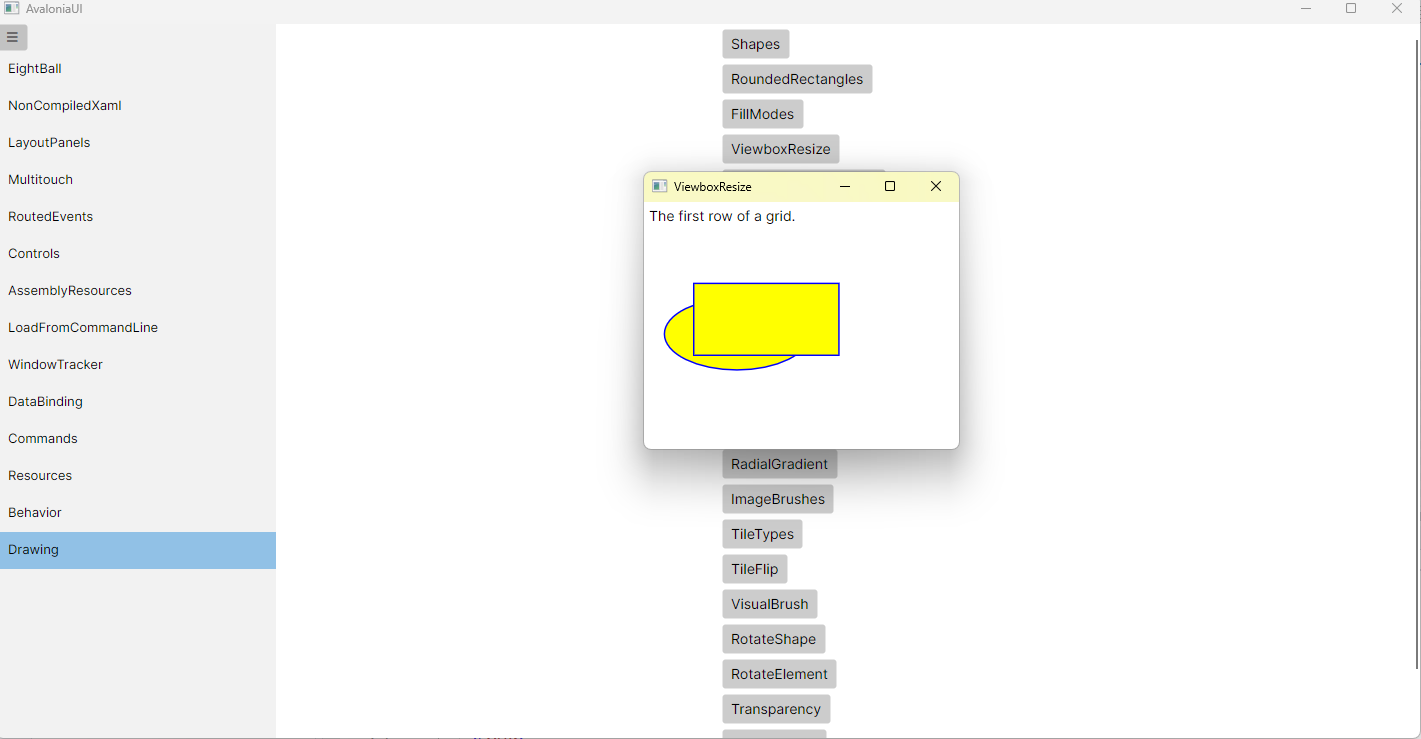Click the main window vertical scrollbar
This screenshot has height=739, width=1421.
pos(1417,354)
